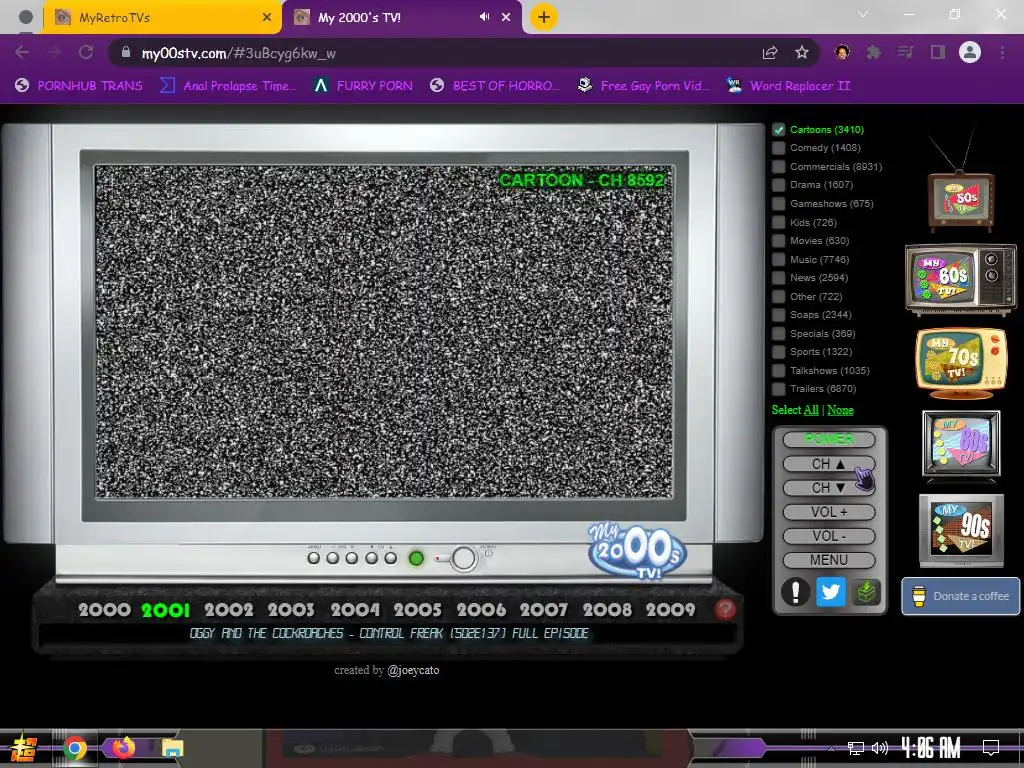The image size is (1024, 768).
Task: Click the exclamation report icon on remote
Action: [795, 592]
